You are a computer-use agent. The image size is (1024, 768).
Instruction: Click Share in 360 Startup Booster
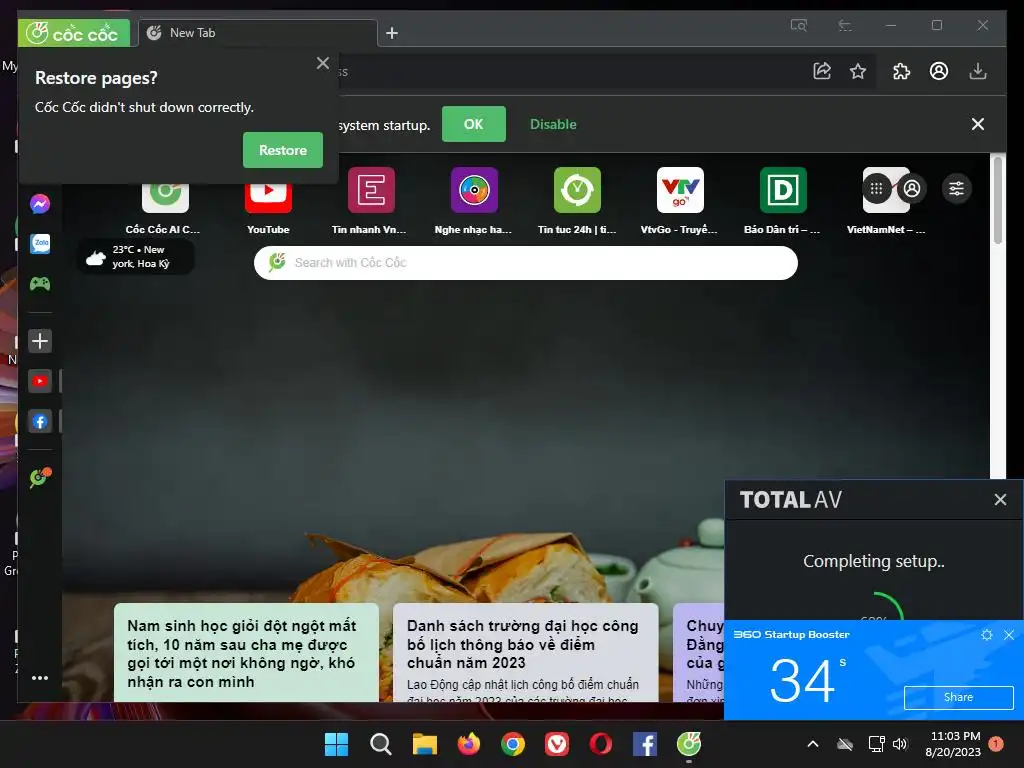[959, 697]
